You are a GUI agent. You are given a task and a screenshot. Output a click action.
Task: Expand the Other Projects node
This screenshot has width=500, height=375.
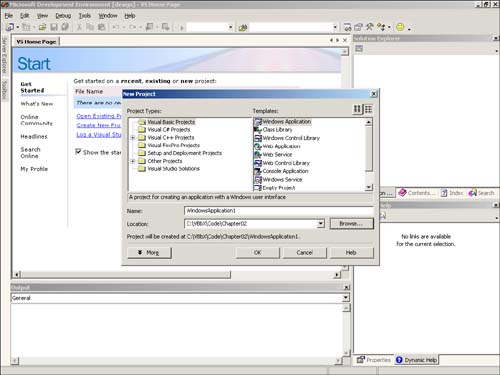point(133,161)
